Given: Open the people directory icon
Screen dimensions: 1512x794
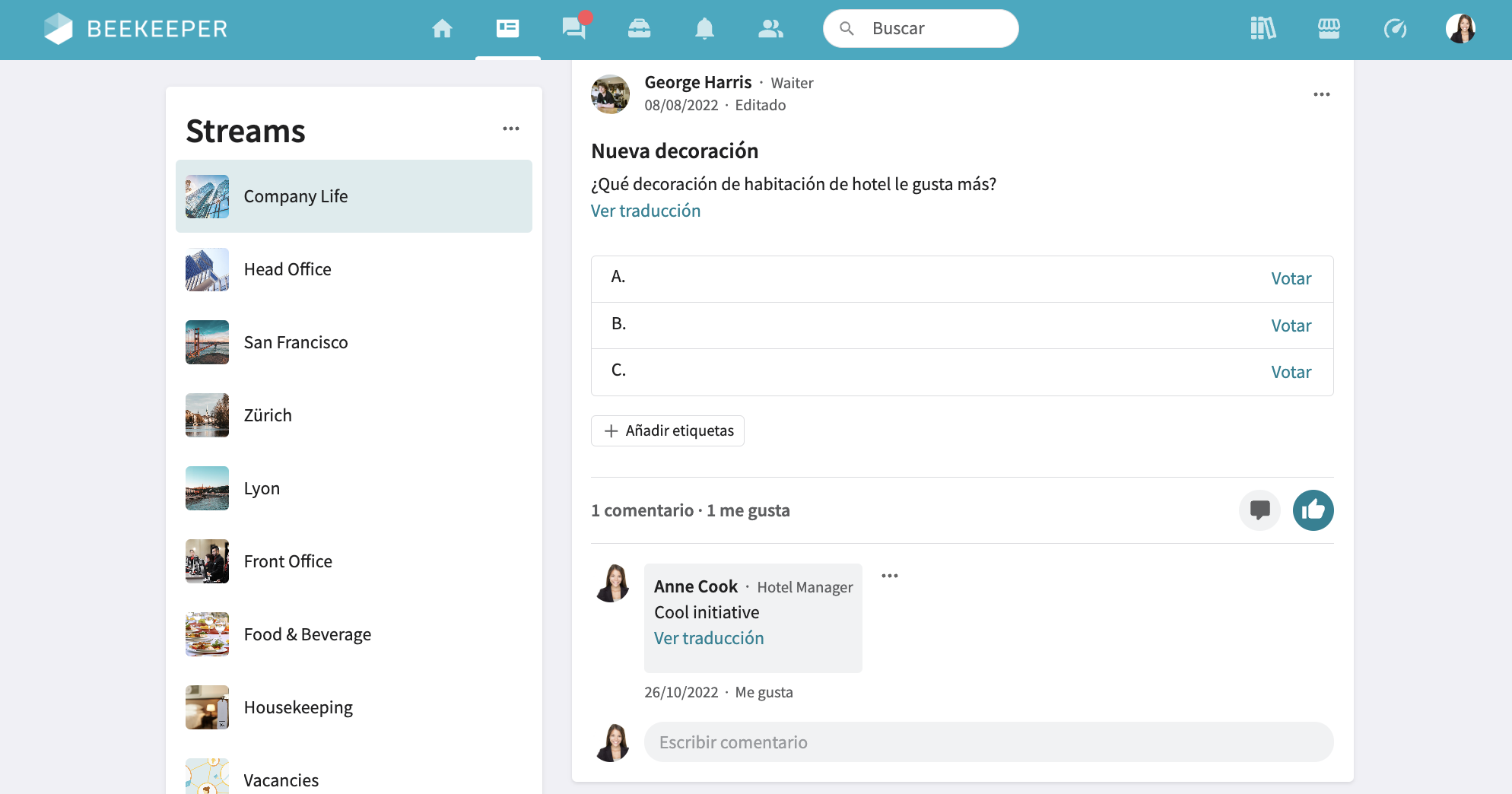Looking at the screenshot, I should click(x=770, y=29).
